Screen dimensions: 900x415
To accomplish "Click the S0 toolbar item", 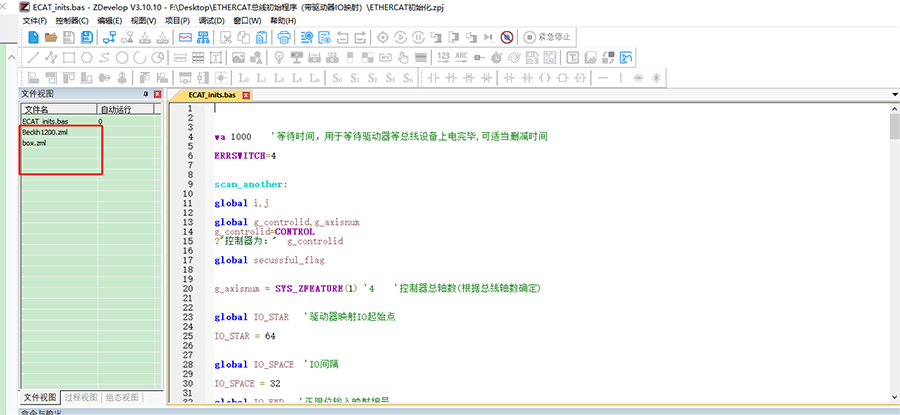I will tap(338, 77).
